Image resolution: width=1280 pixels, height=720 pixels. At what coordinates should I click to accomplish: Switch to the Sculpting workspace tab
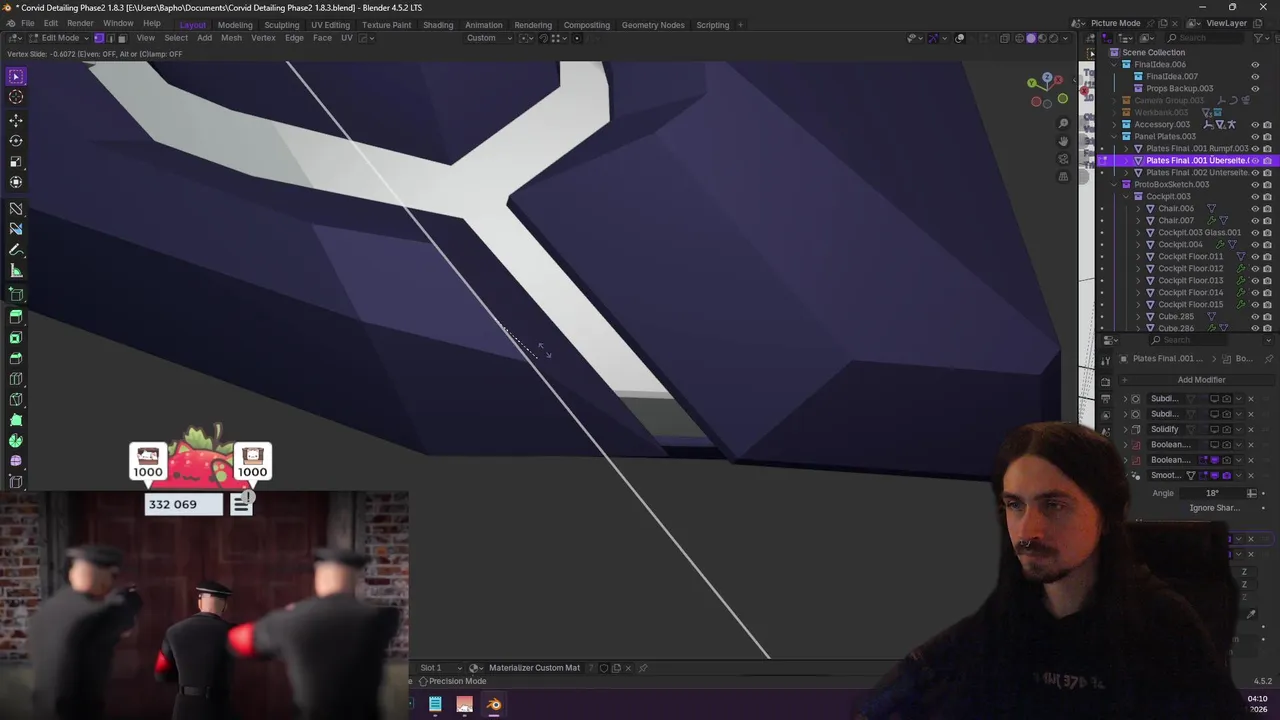[281, 25]
